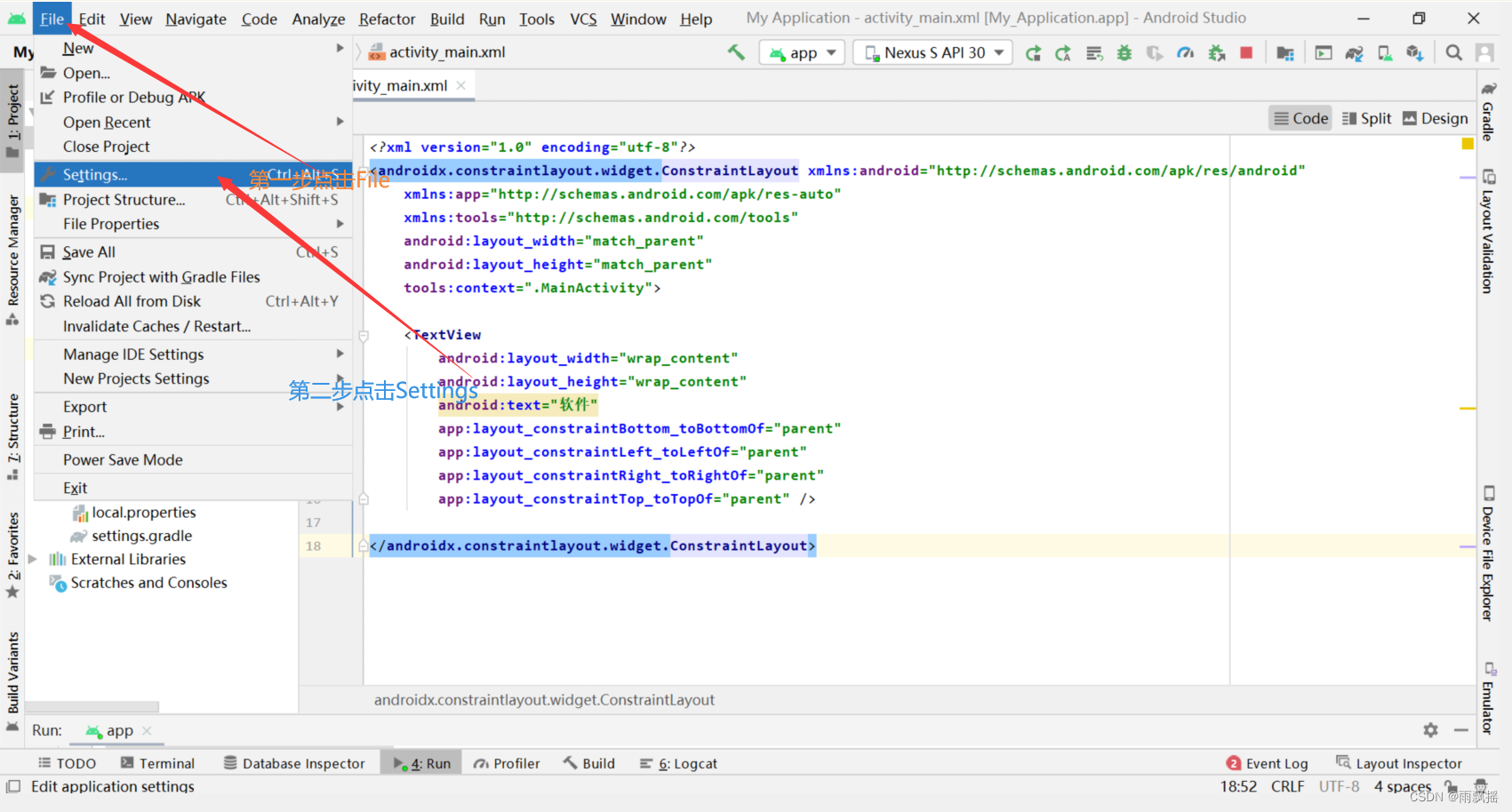Image resolution: width=1512 pixels, height=812 pixels.
Task: Open the Event Log button
Action: click(x=1267, y=763)
